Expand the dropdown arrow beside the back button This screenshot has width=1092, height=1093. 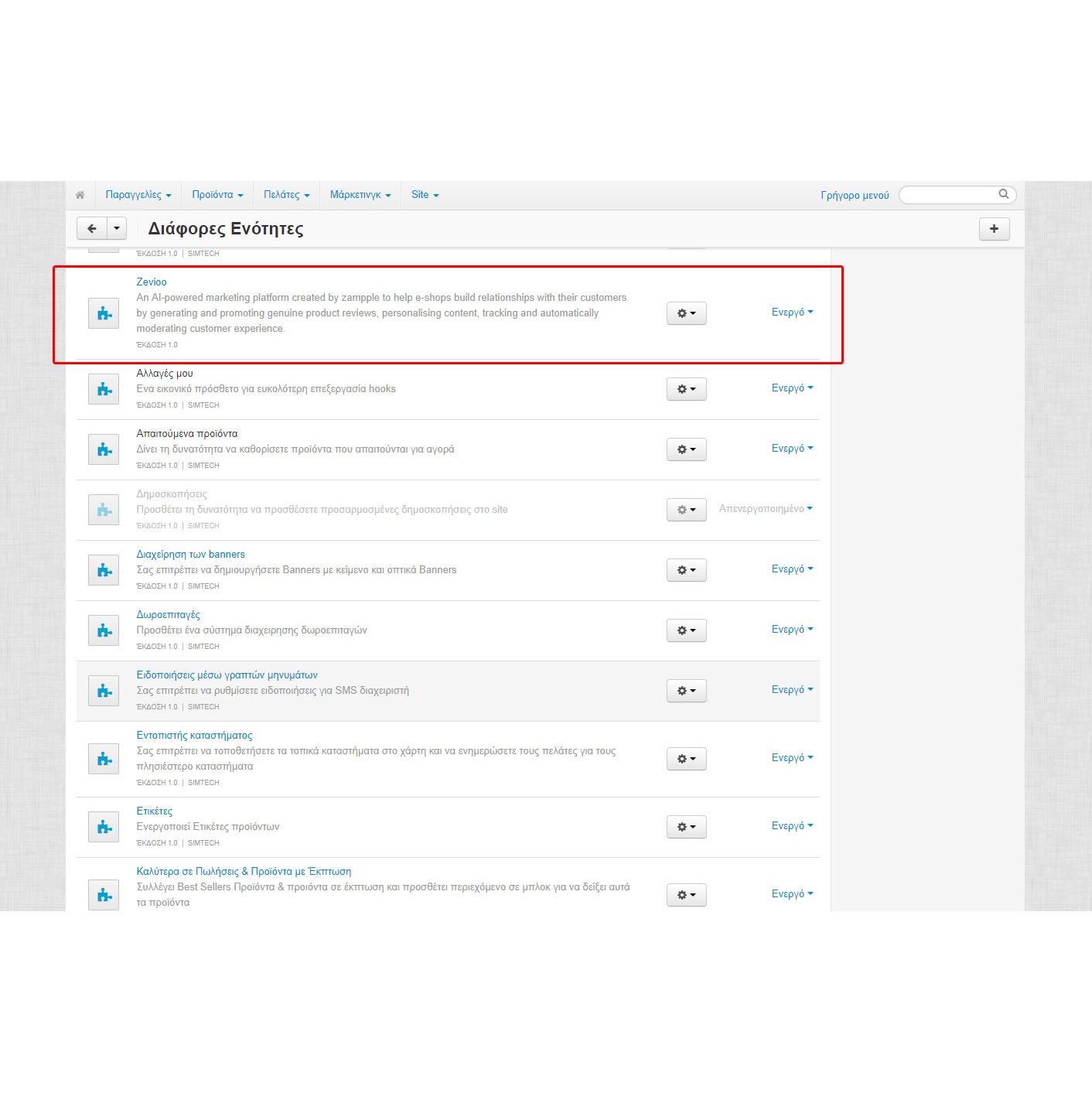pos(117,228)
